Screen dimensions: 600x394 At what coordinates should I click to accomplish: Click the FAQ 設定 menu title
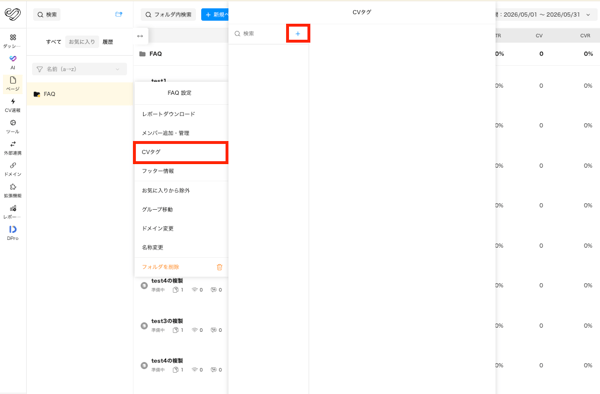(x=179, y=93)
